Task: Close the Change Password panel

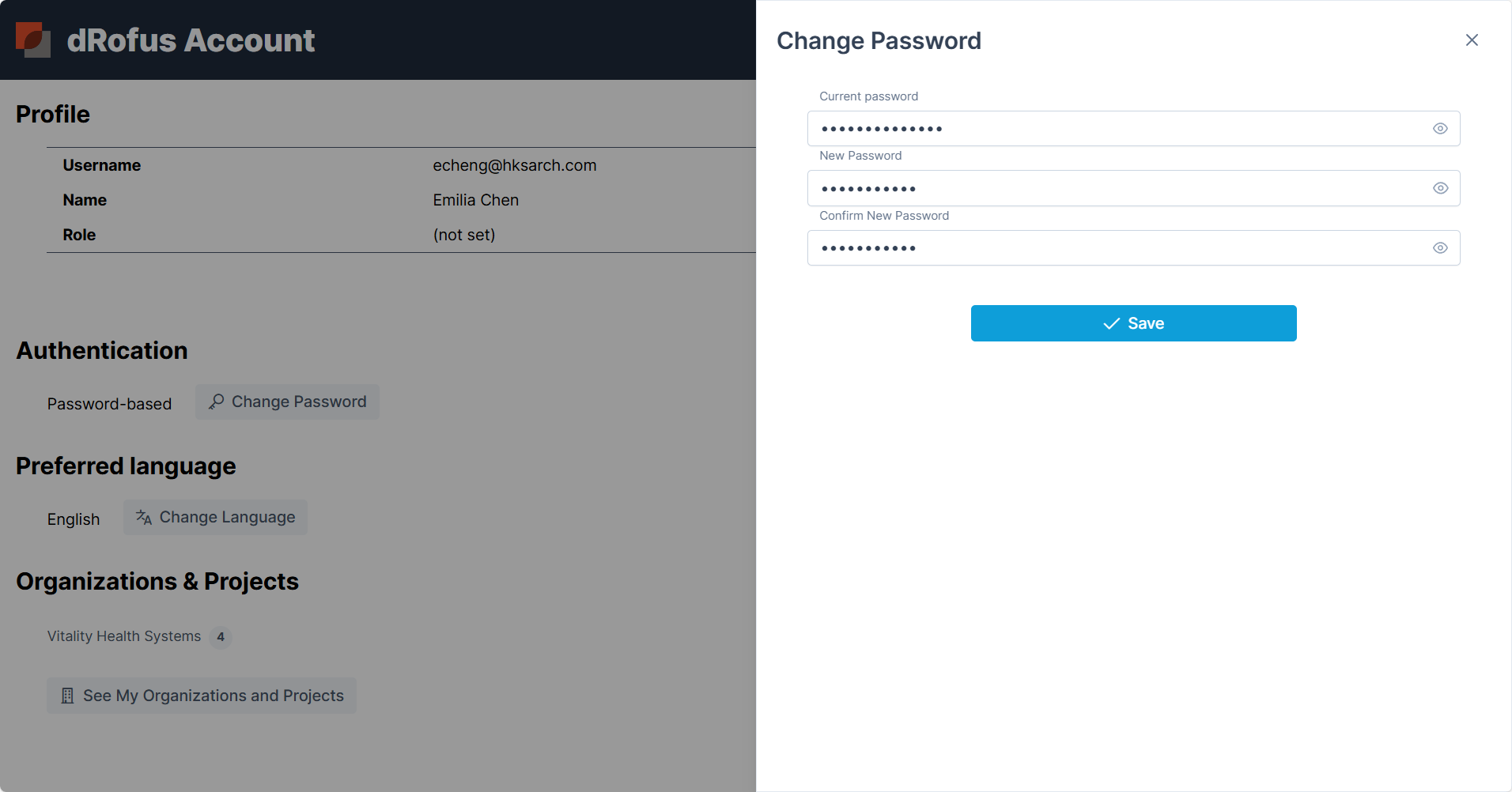Action: tap(1471, 40)
